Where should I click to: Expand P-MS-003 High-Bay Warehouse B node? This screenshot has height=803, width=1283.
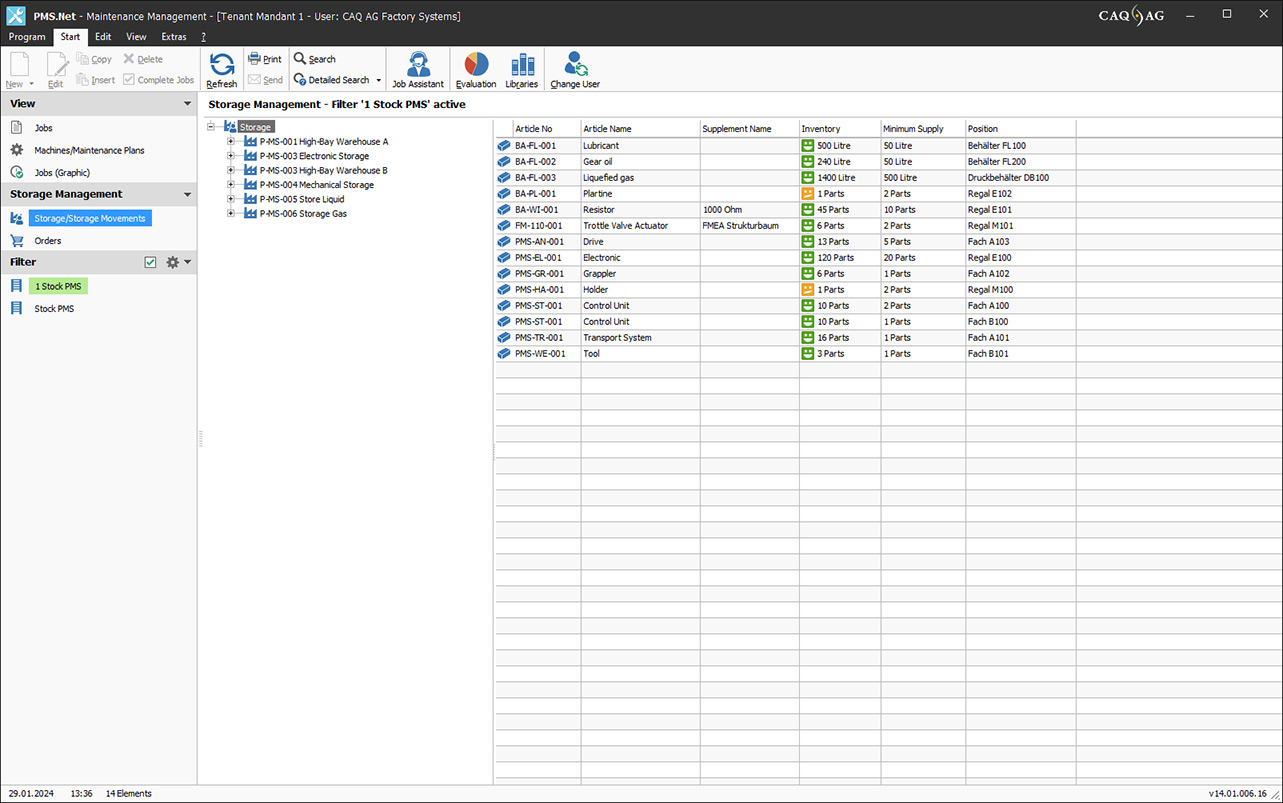click(x=230, y=170)
